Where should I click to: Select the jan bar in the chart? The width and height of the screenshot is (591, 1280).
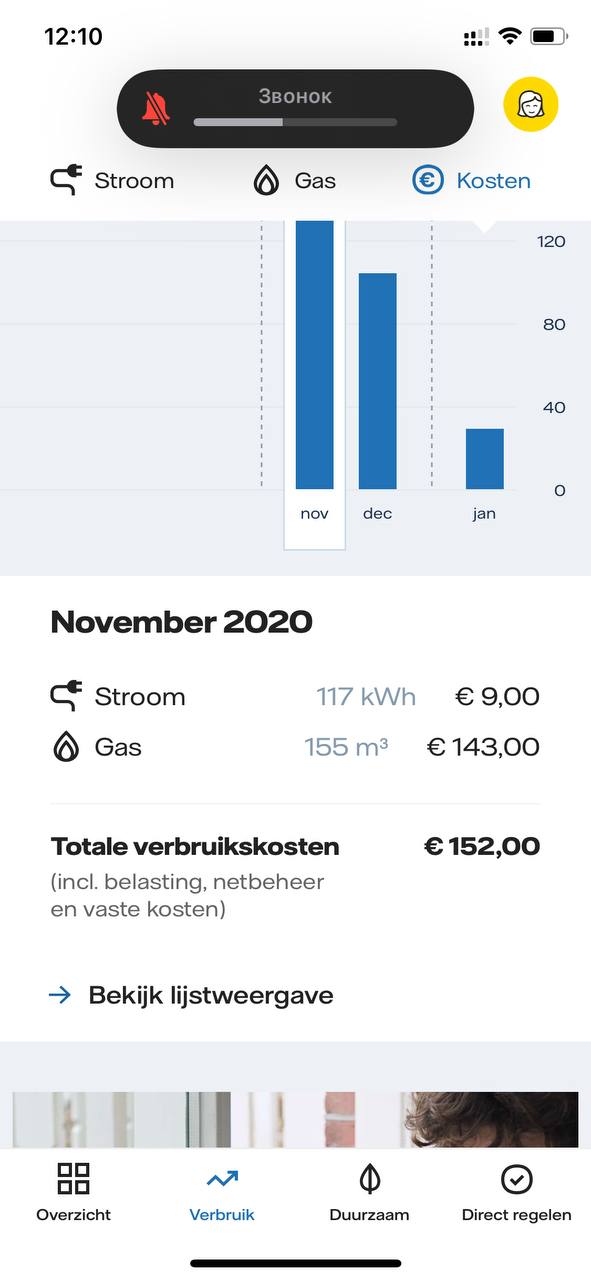pos(485,459)
